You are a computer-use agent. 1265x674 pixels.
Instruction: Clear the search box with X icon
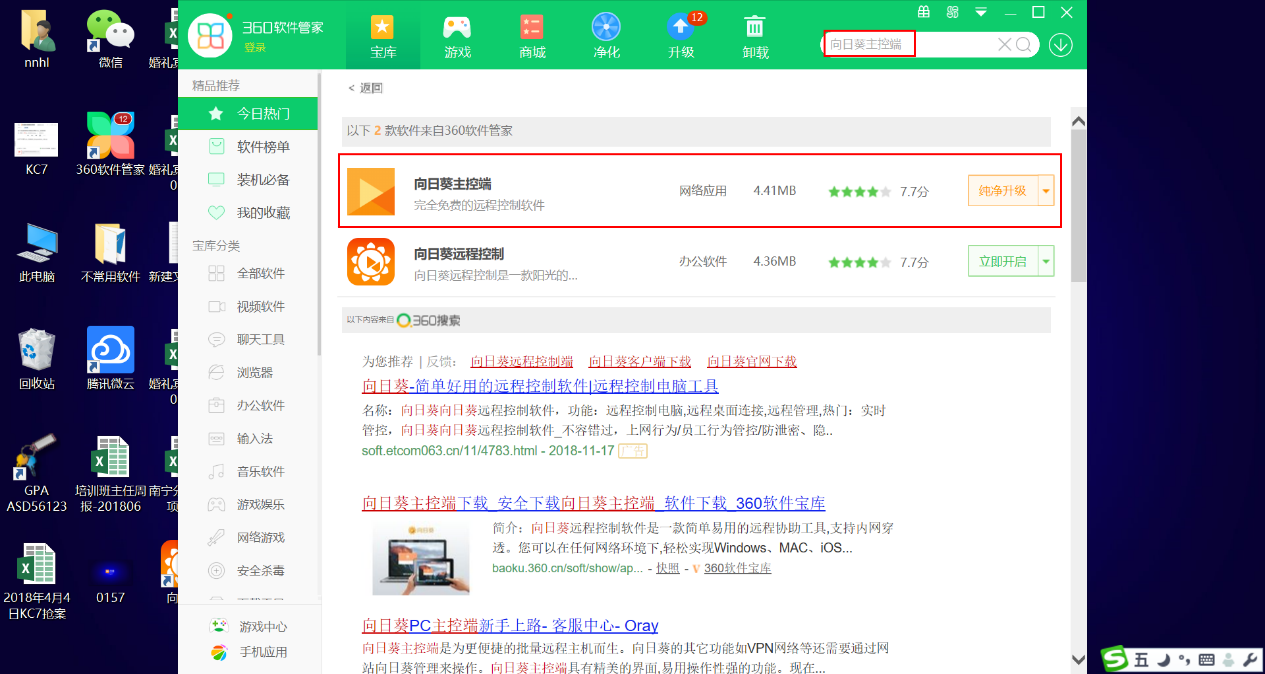1004,45
